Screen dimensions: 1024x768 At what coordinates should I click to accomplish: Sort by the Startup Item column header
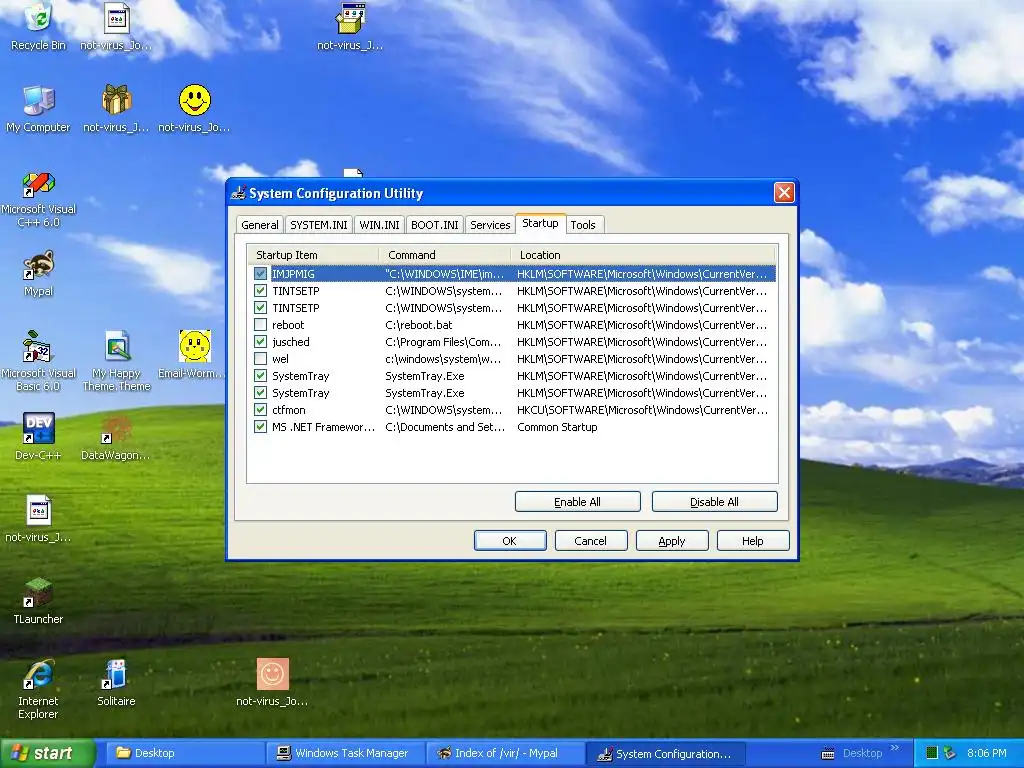pos(313,255)
